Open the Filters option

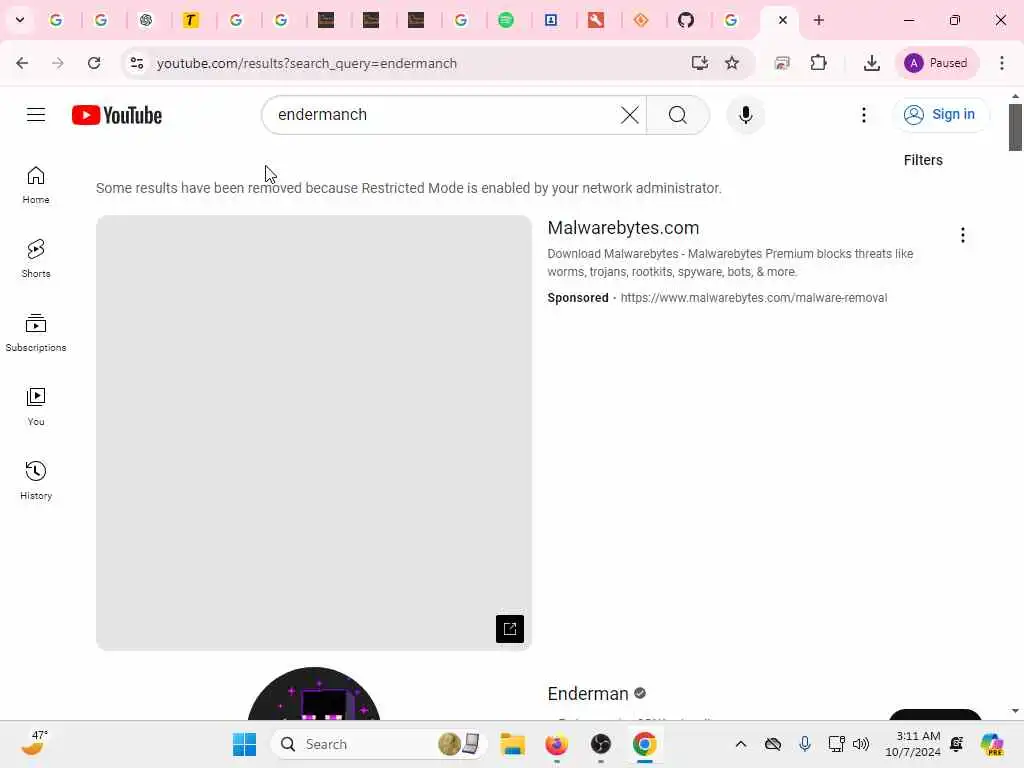[923, 160]
